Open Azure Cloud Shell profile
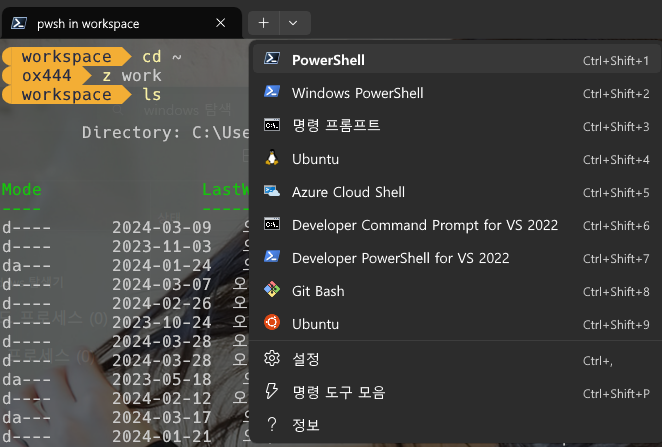Viewport: 662px width, 447px height. [x=456, y=192]
